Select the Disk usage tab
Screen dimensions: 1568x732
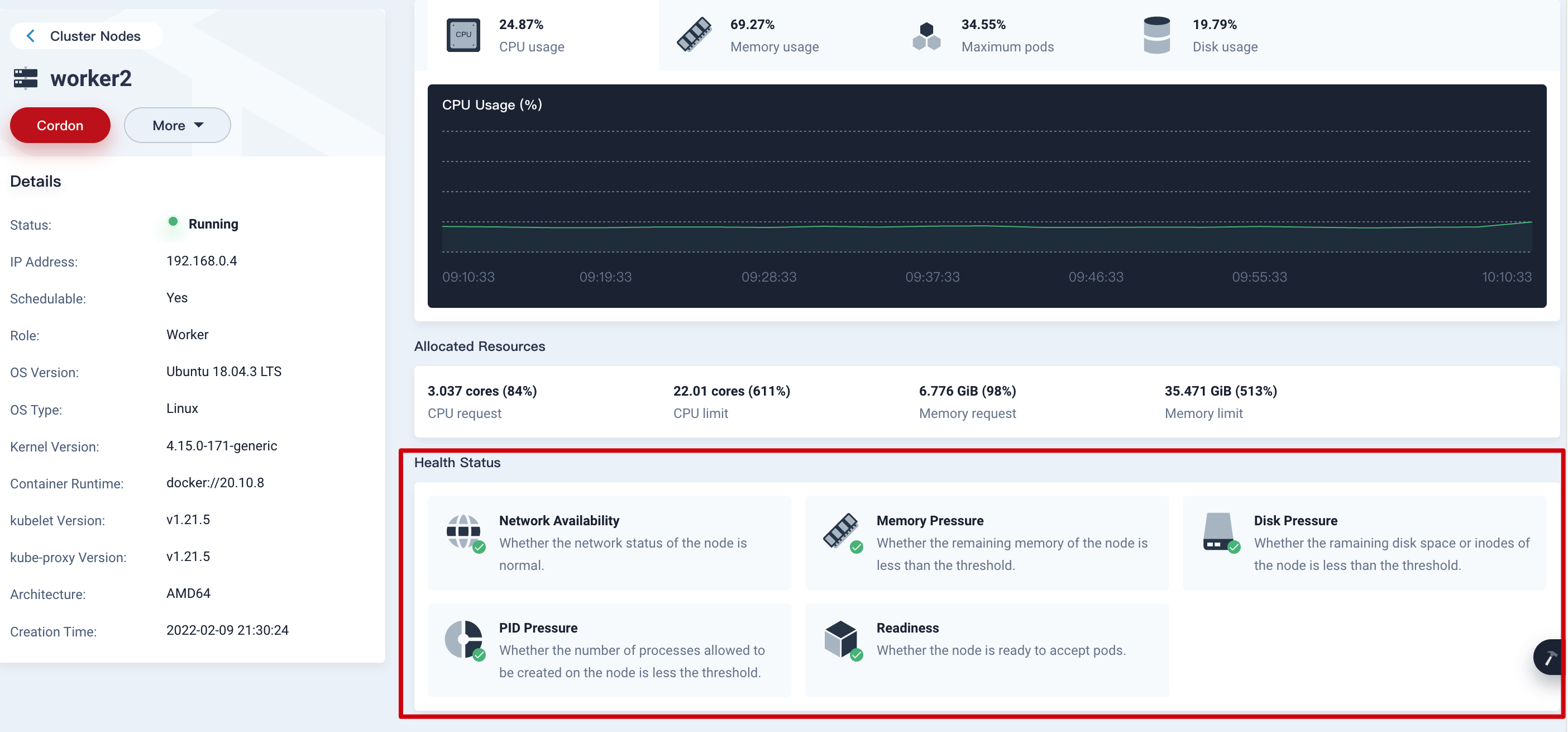(1224, 35)
